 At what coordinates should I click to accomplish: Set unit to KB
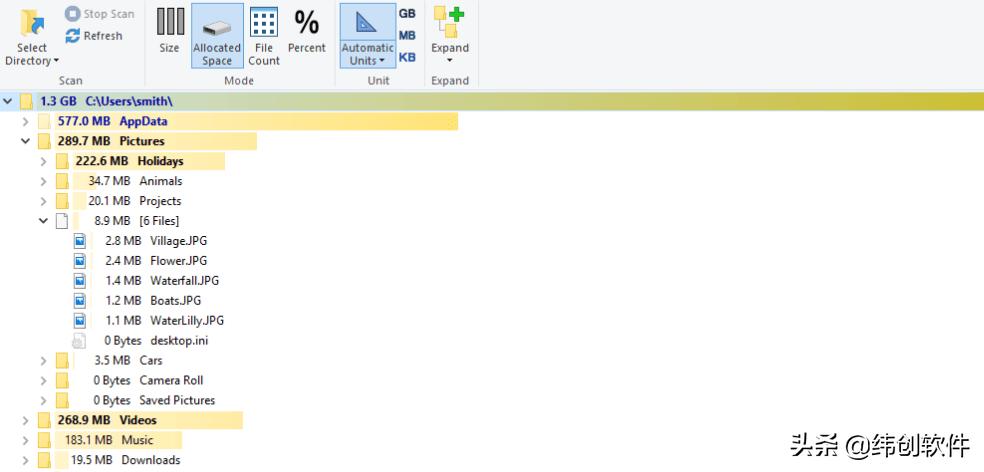point(407,57)
